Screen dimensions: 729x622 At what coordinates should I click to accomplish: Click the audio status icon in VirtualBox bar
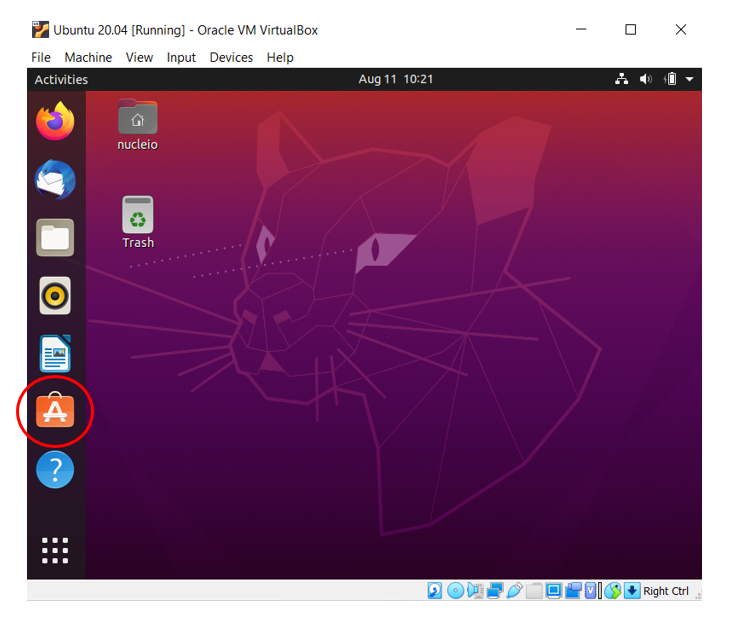point(475,590)
